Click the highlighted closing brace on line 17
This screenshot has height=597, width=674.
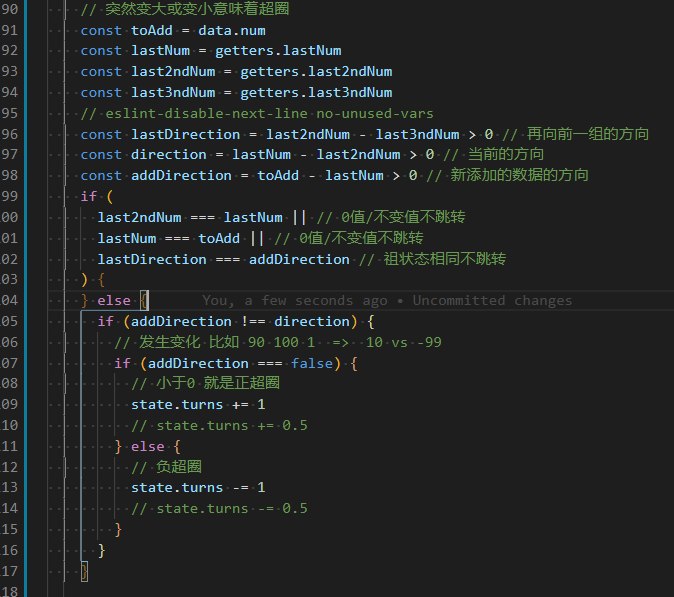point(85,571)
